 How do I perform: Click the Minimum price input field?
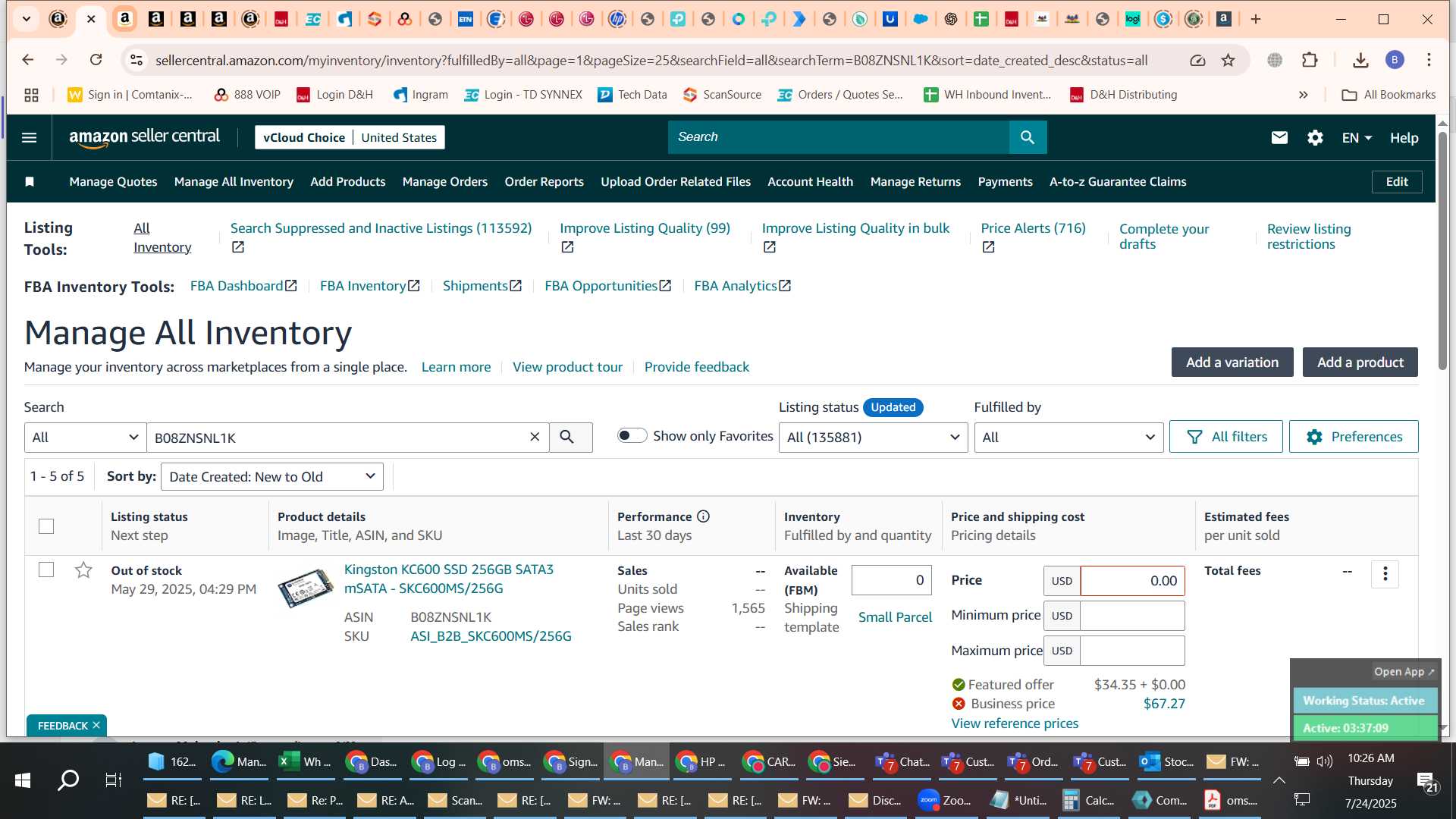tap(1132, 616)
